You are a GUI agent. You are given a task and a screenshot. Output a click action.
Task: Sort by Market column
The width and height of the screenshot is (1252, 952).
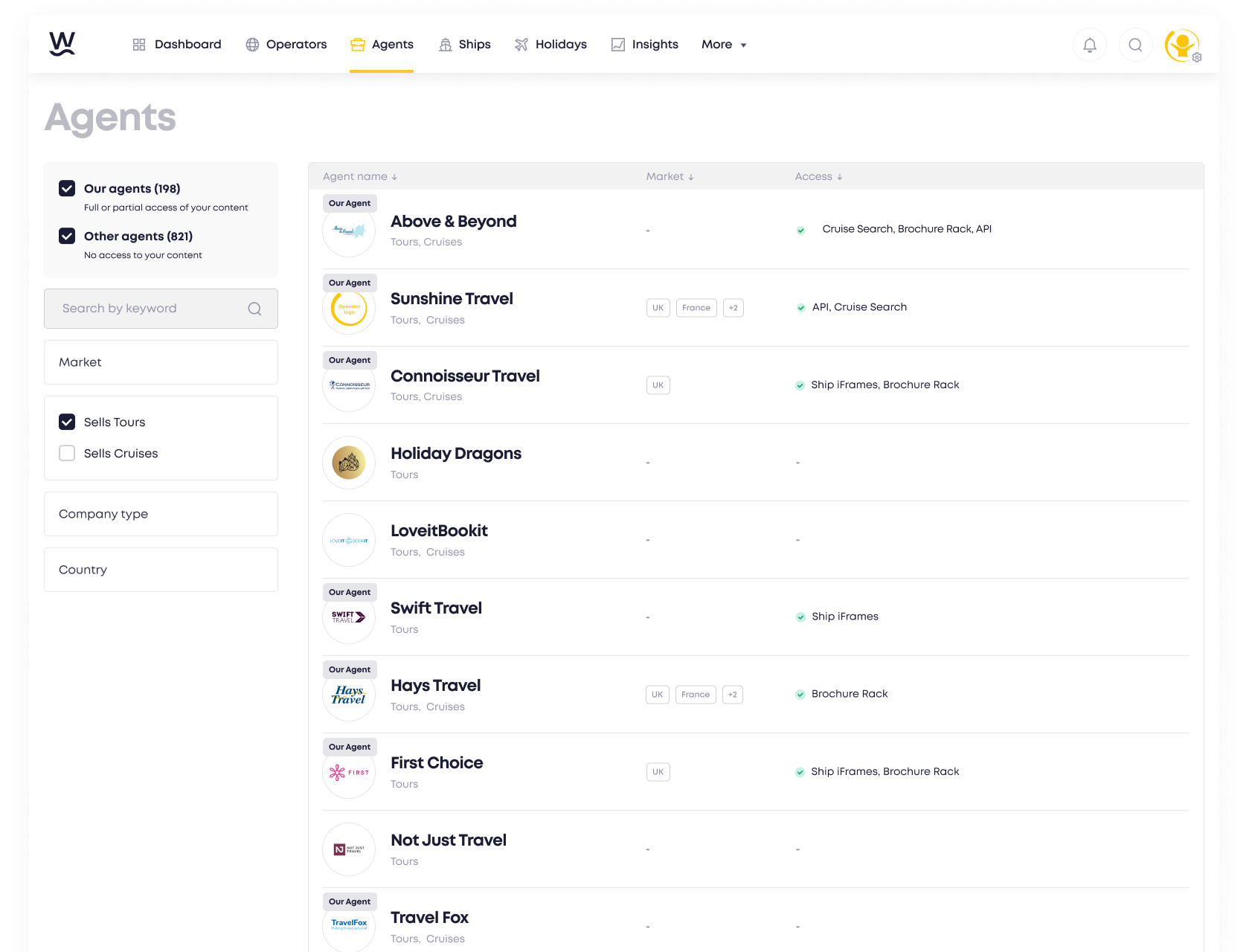(x=670, y=176)
